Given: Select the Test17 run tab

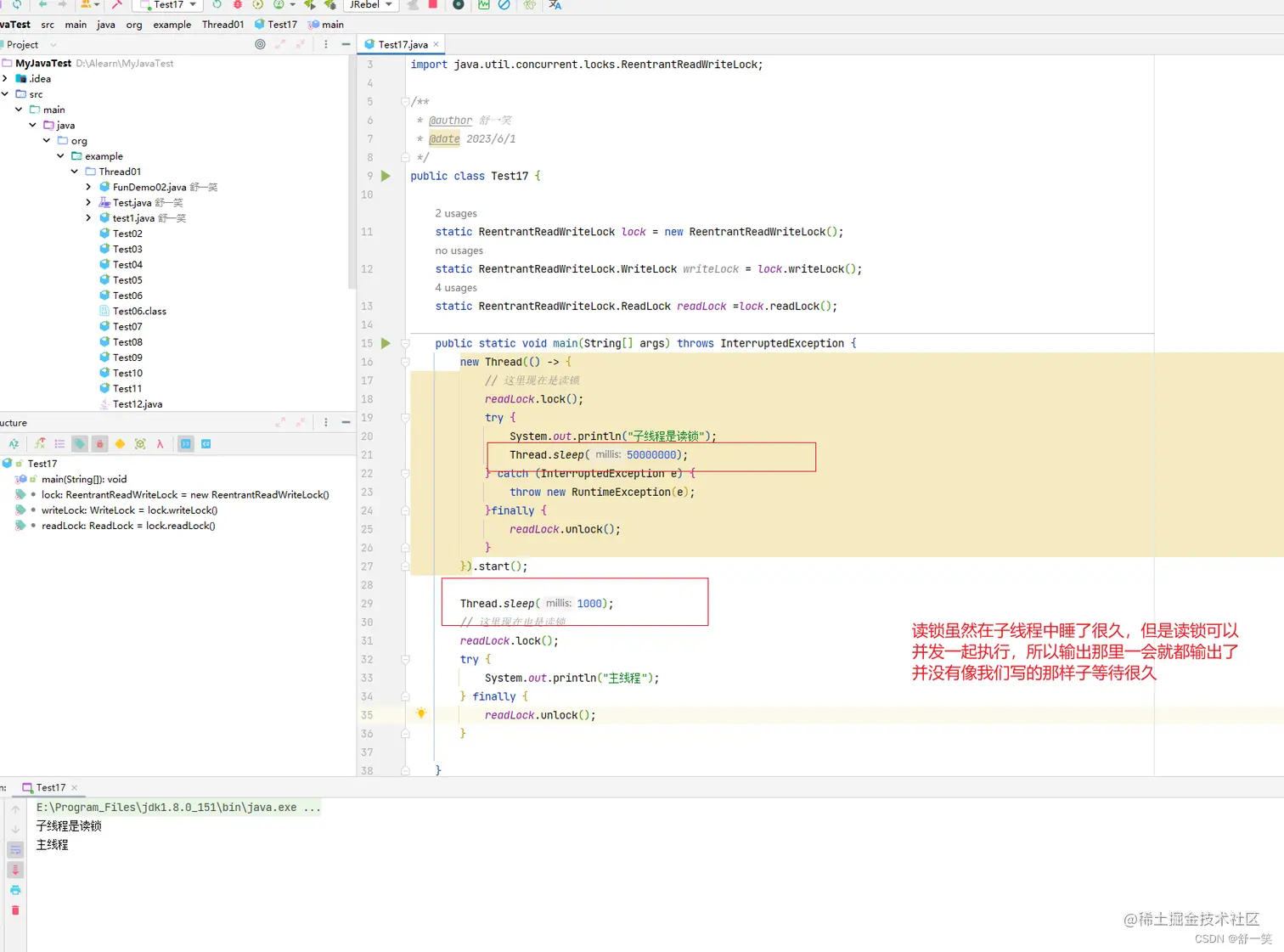Looking at the screenshot, I should click(x=50, y=787).
